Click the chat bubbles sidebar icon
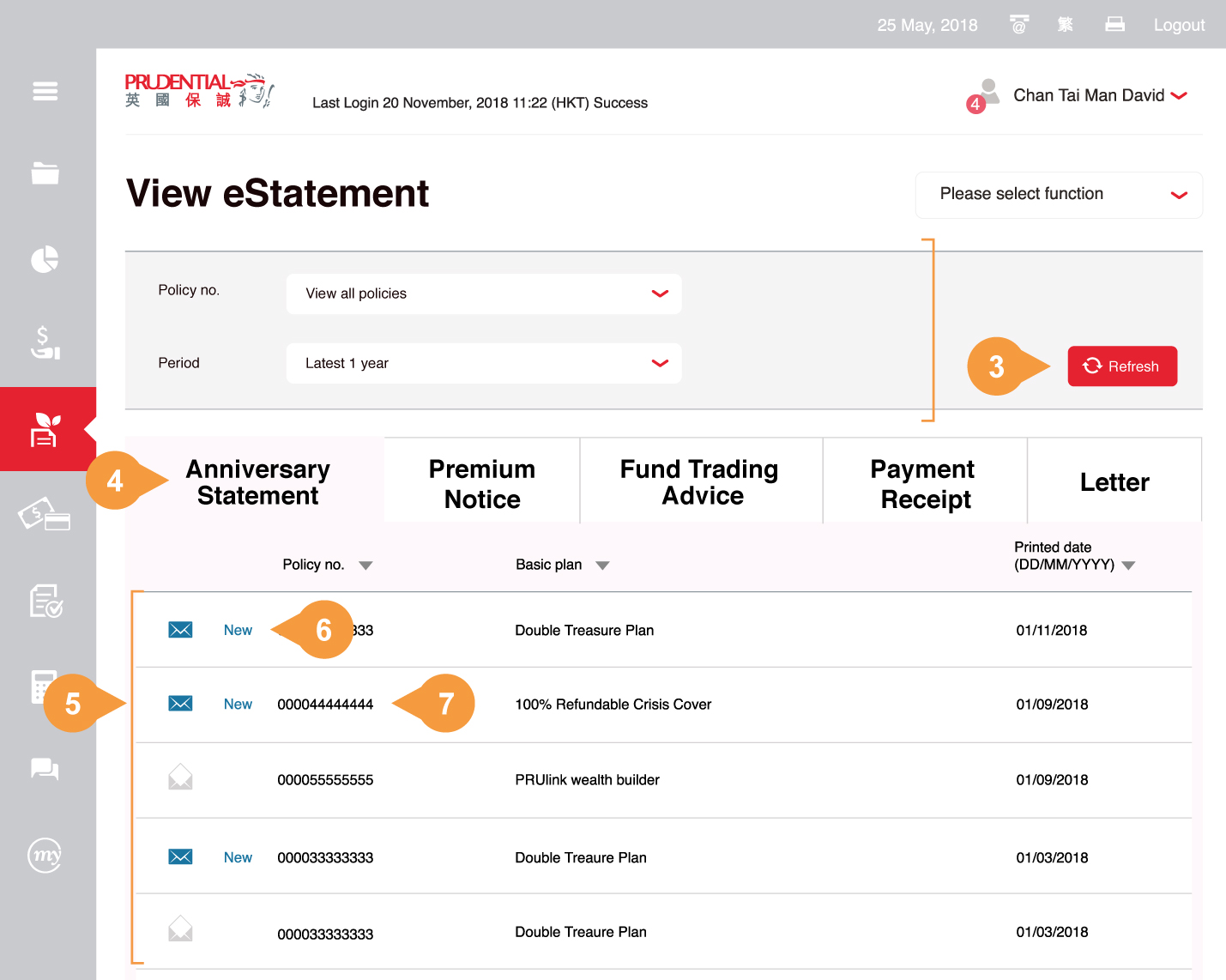The image size is (1226, 980). [x=45, y=769]
